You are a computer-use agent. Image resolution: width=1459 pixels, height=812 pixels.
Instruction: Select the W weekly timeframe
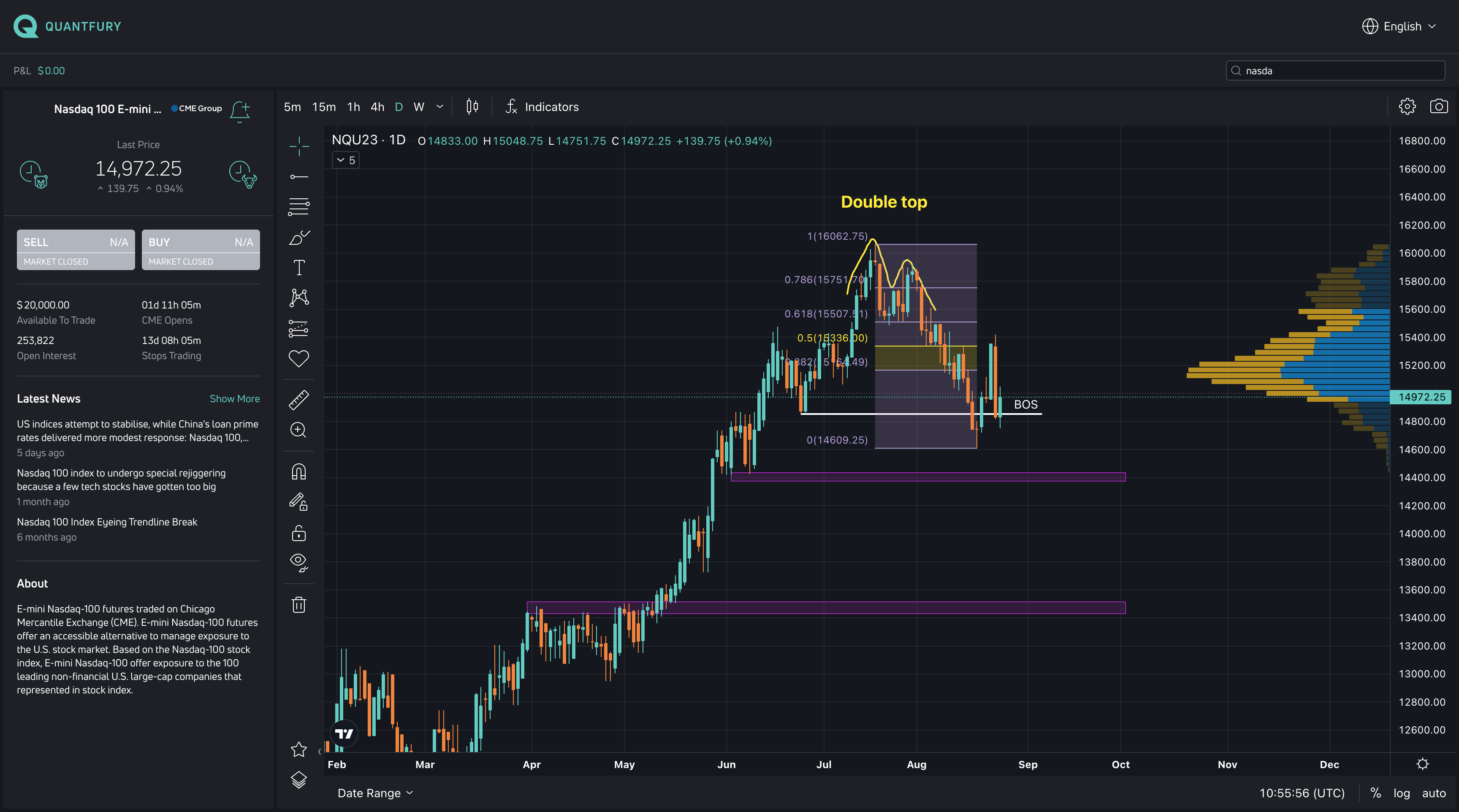(419, 106)
